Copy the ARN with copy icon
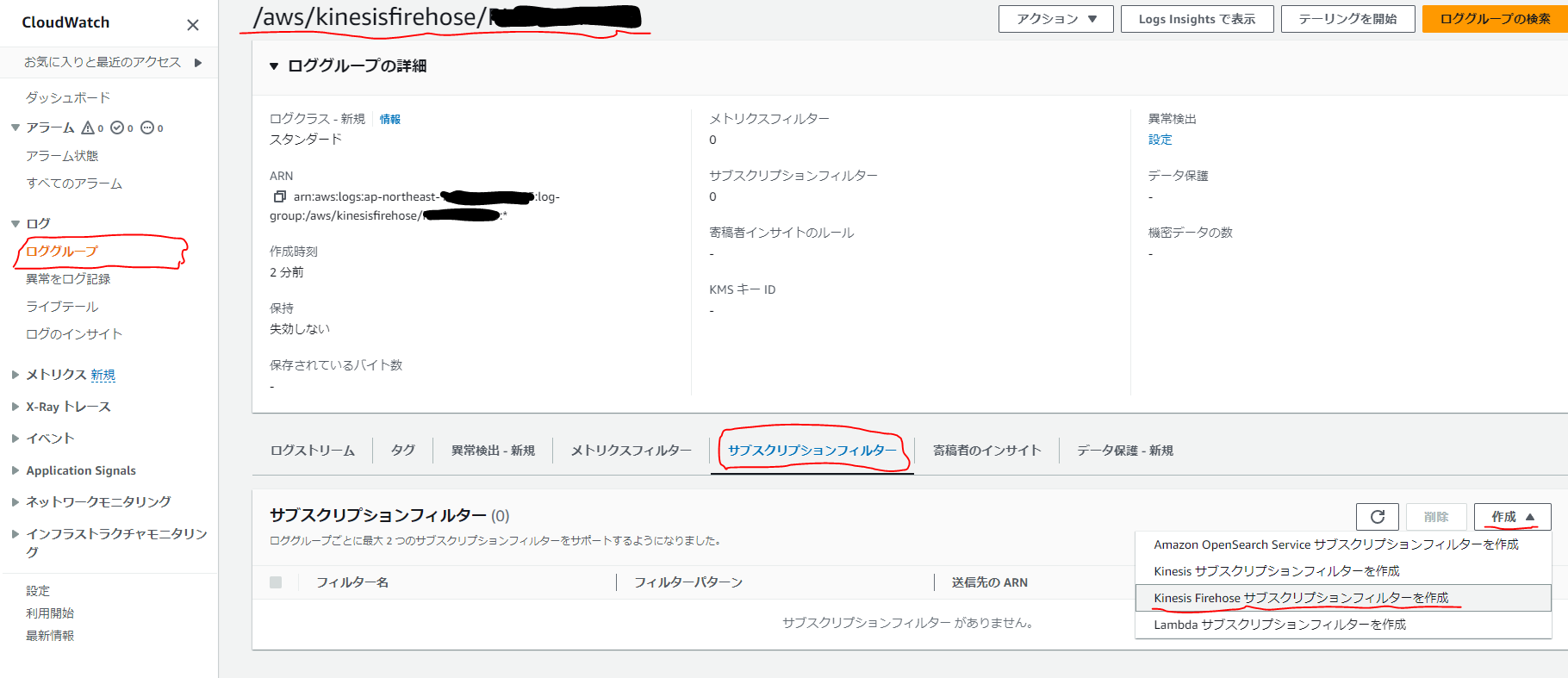This screenshot has height=678, width=1568. click(x=279, y=197)
